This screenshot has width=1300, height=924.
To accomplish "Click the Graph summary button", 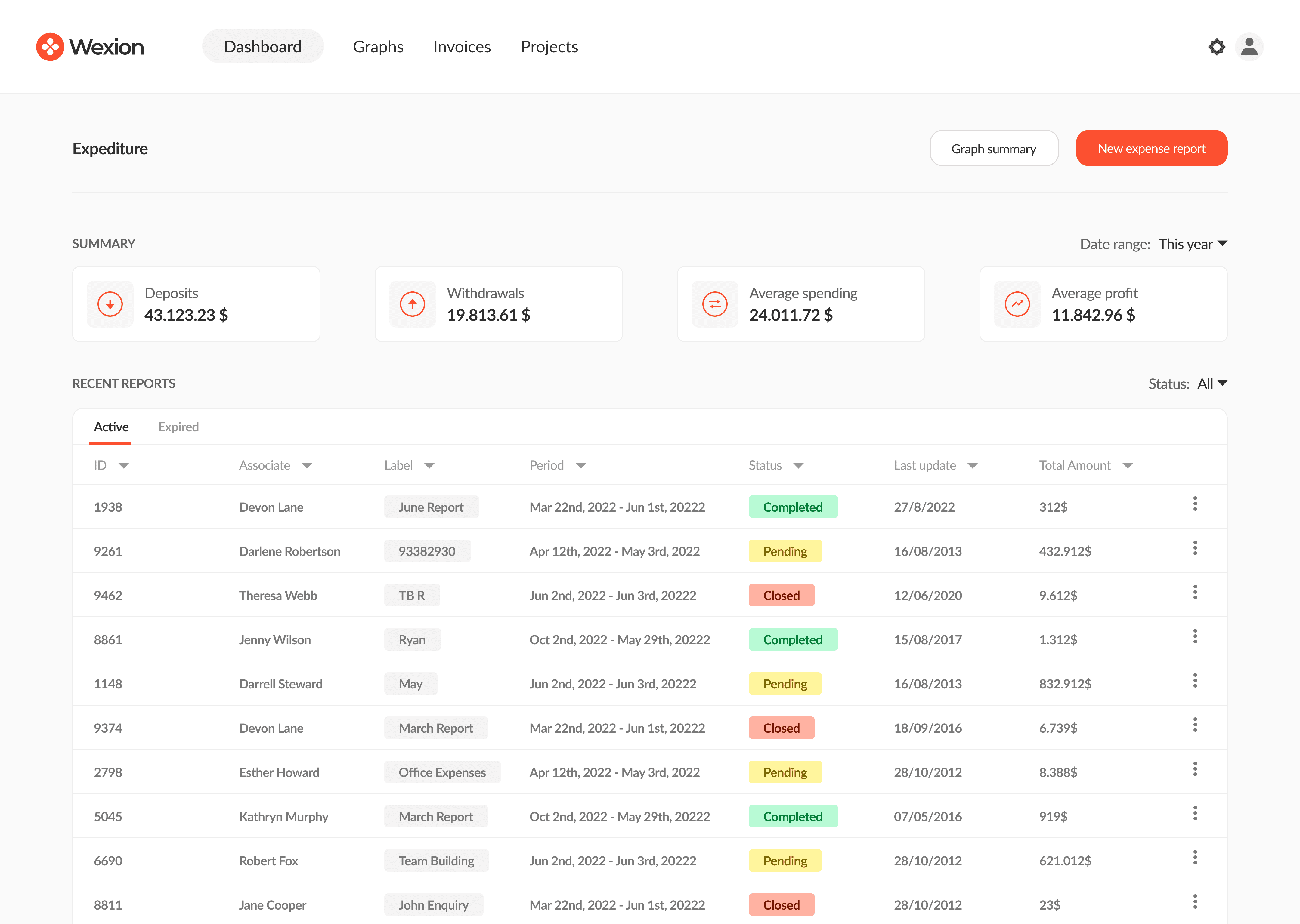I will tap(993, 149).
